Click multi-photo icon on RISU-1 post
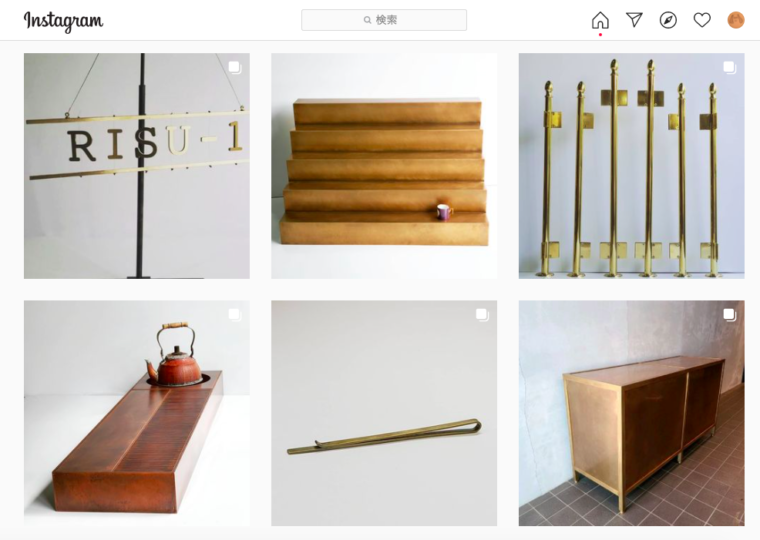The image size is (760, 540). click(235, 67)
